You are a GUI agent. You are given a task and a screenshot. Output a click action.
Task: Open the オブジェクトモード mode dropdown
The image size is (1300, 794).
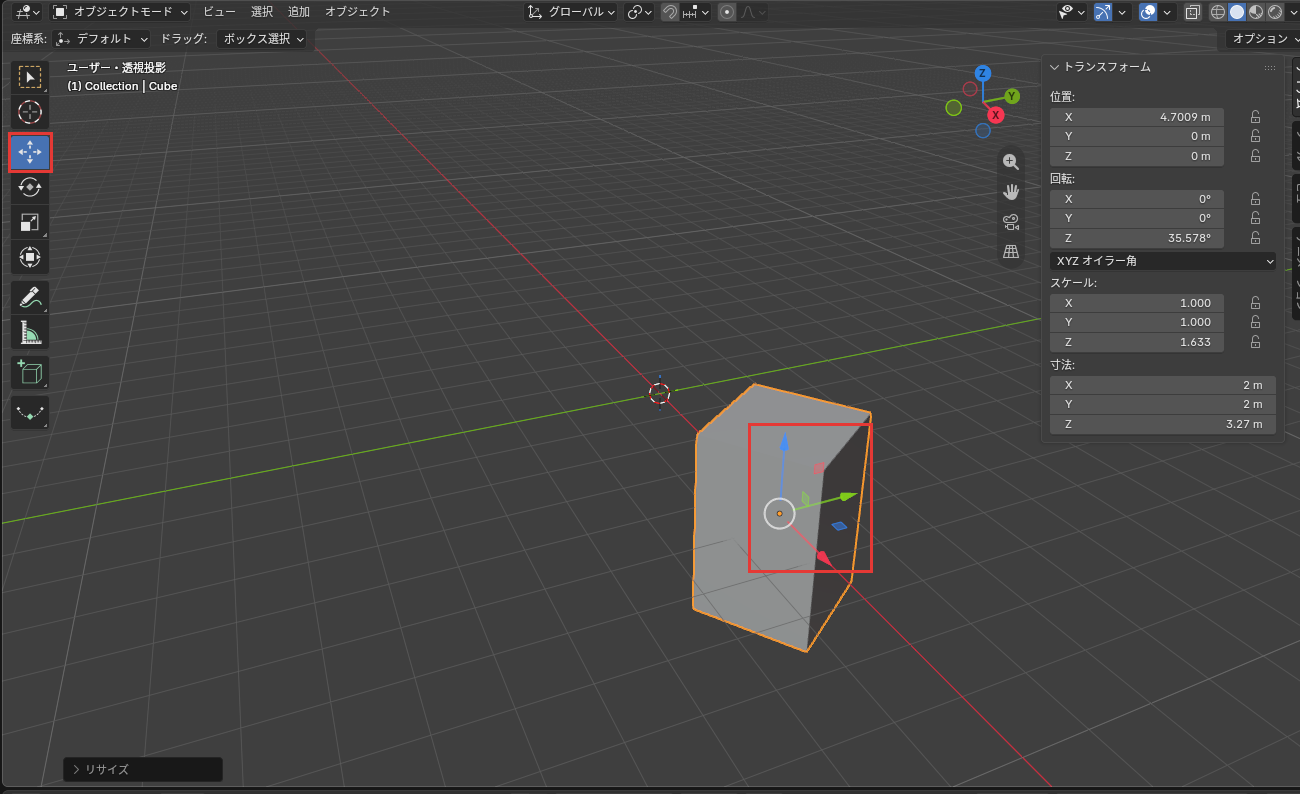click(120, 12)
